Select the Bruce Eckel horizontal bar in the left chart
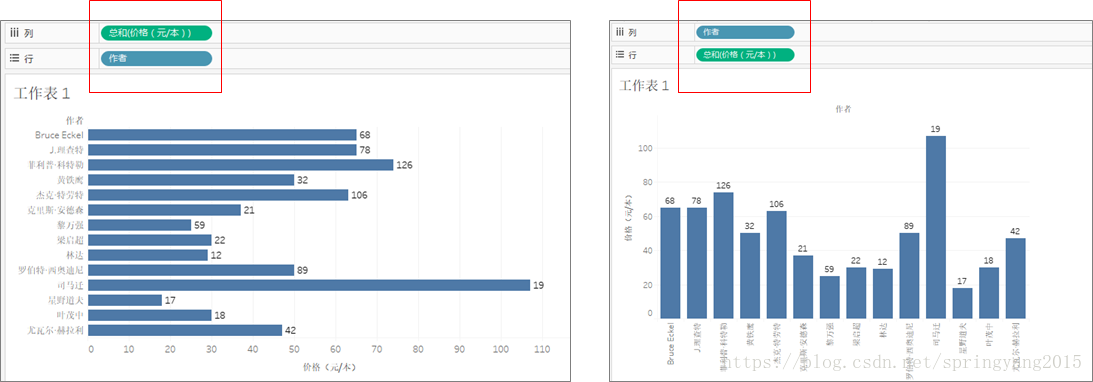 coord(222,135)
